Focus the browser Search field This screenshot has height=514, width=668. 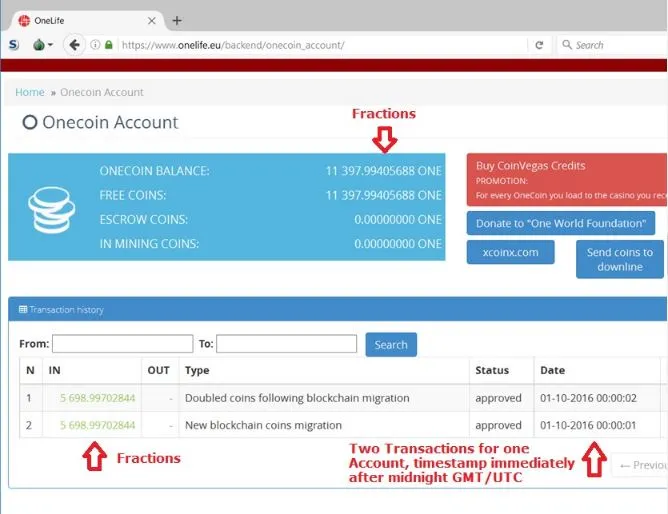coord(612,45)
